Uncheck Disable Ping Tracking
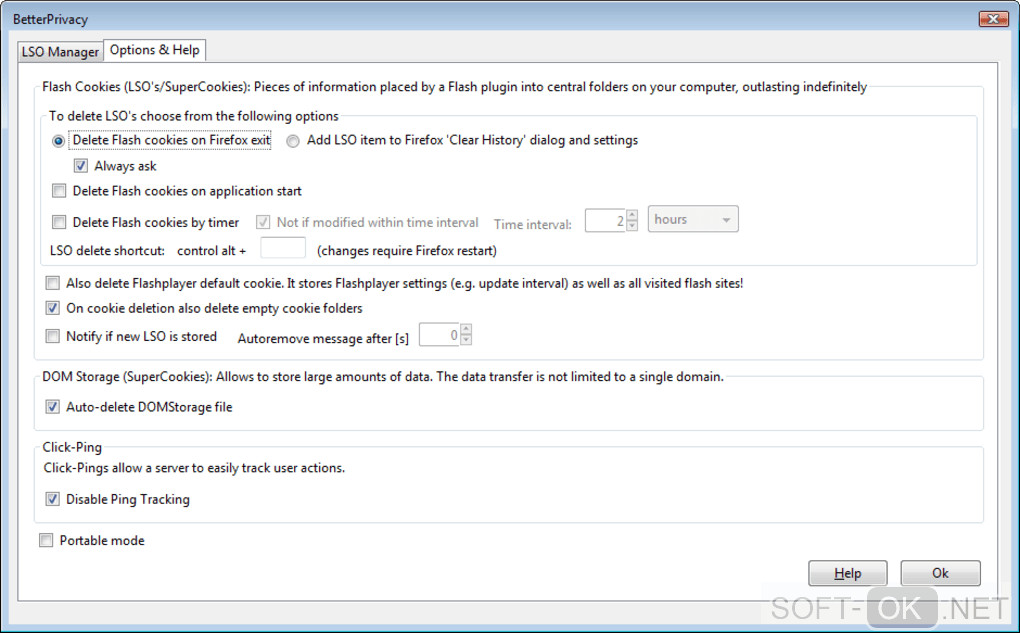 pyautogui.click(x=53, y=499)
